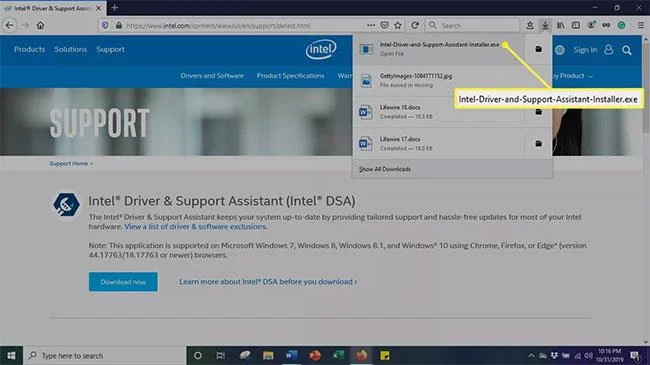Save page to Pocket icon
This screenshot has width=650, height=365.
point(384,25)
